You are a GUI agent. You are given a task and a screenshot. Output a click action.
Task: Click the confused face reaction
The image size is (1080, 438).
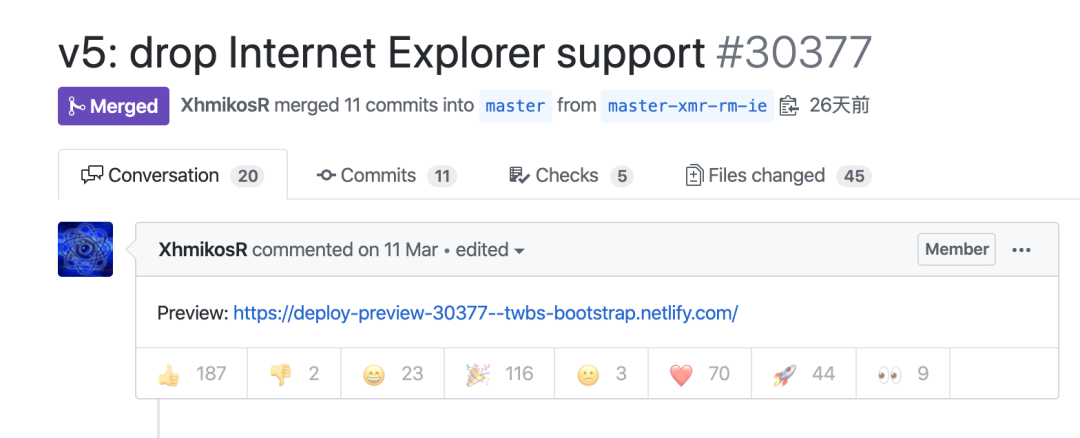coord(602,374)
